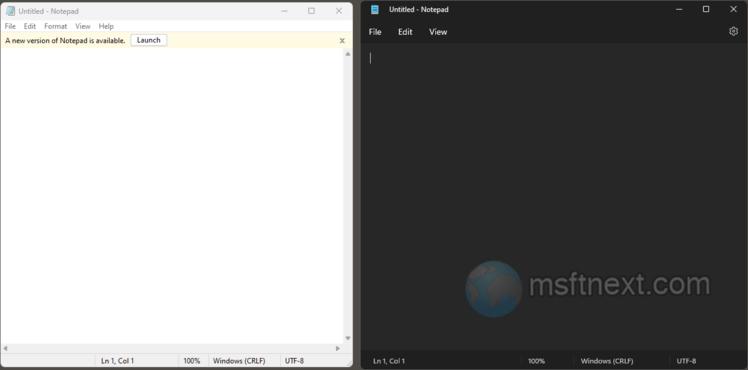Open View menu in dark Notepad window
The image size is (748, 370).
click(x=438, y=32)
